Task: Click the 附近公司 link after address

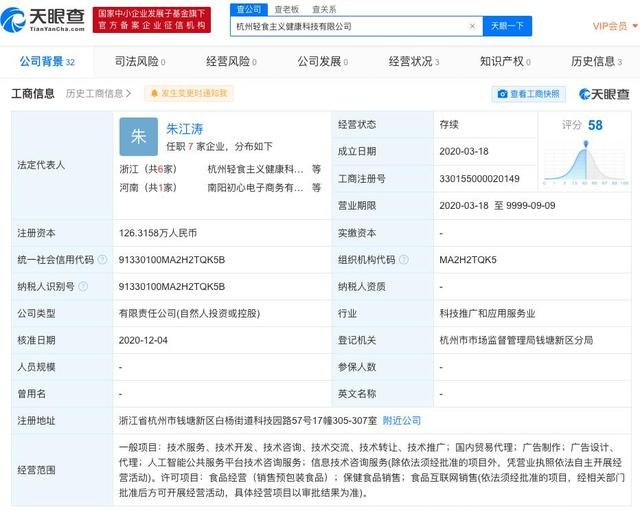Action: click(x=403, y=421)
